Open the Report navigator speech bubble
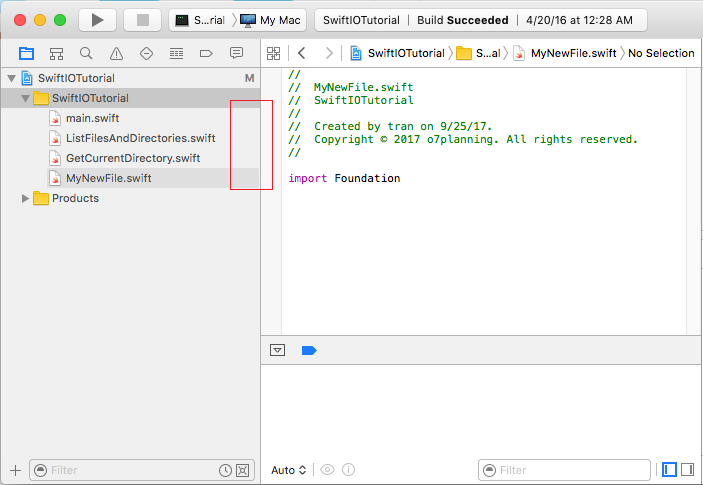Image resolution: width=703 pixels, height=485 pixels. tap(236, 53)
